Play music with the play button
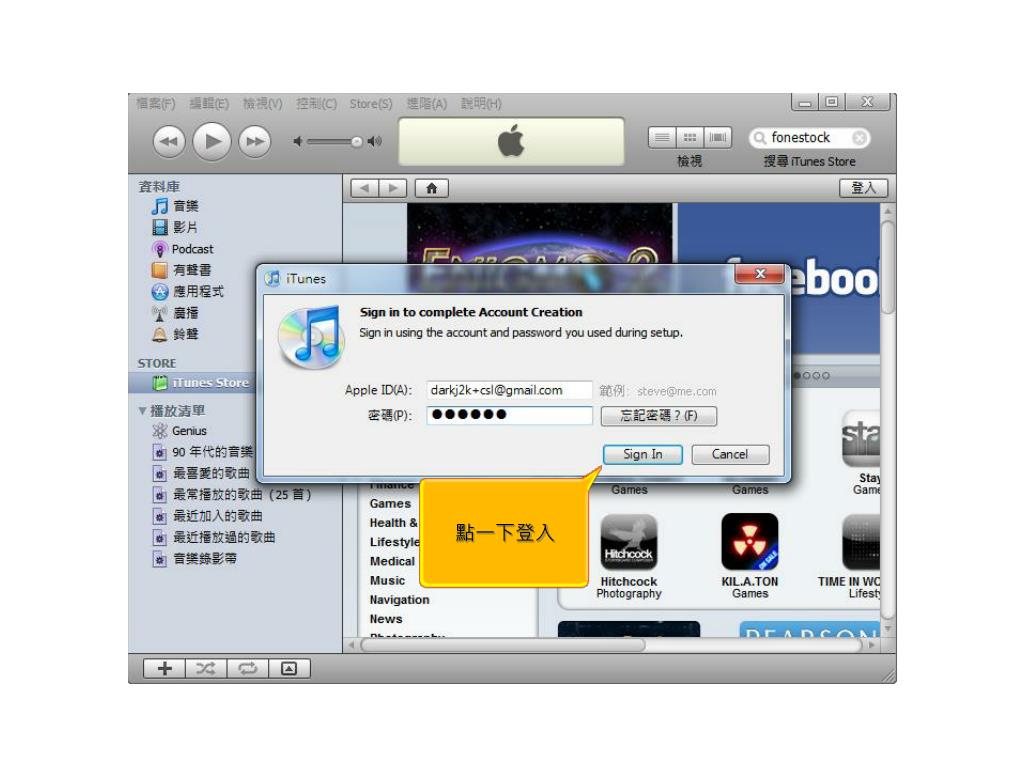Image resolution: width=1024 pixels, height=768 pixels. [x=212, y=141]
